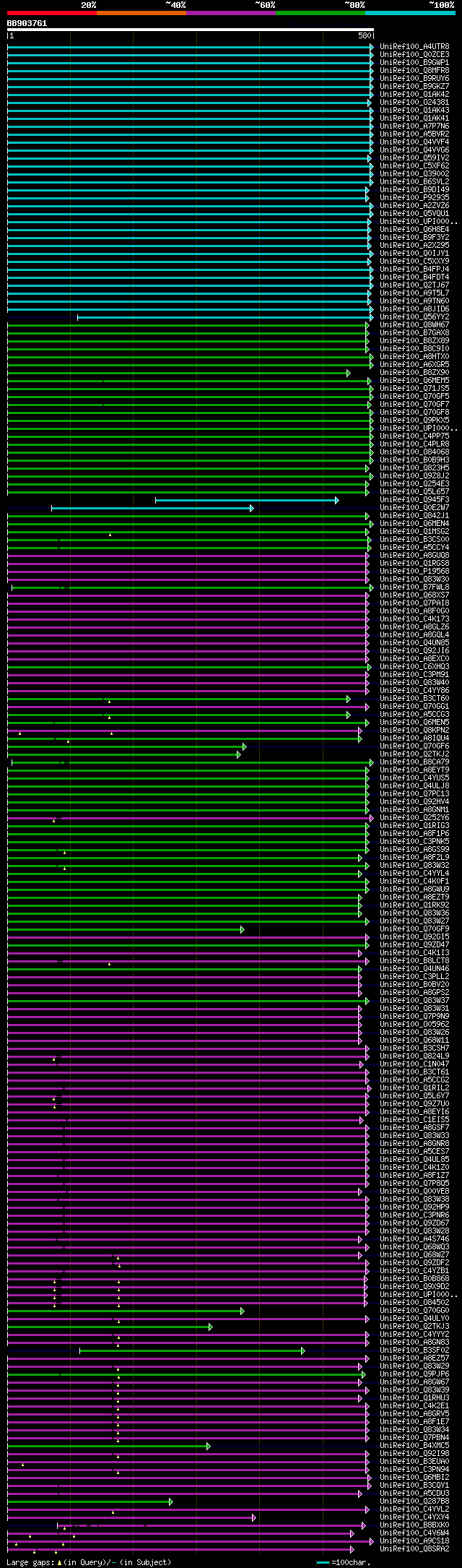Select label UniRef100_B7FWL8
The image size is (462, 1568).
(x=414, y=587)
